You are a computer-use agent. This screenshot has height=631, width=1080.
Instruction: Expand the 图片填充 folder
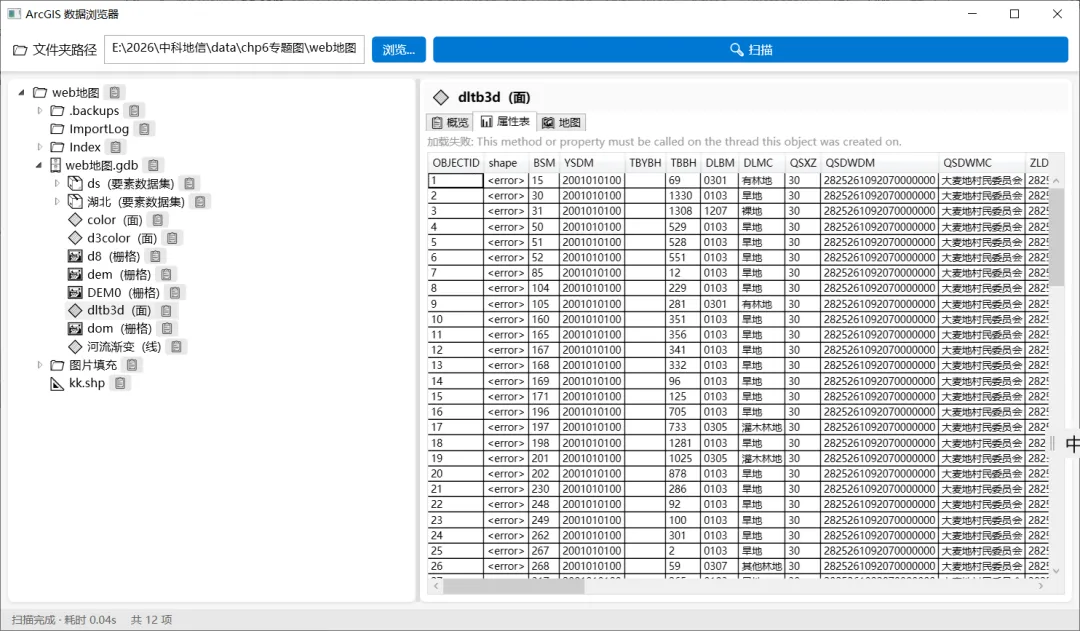(39, 365)
